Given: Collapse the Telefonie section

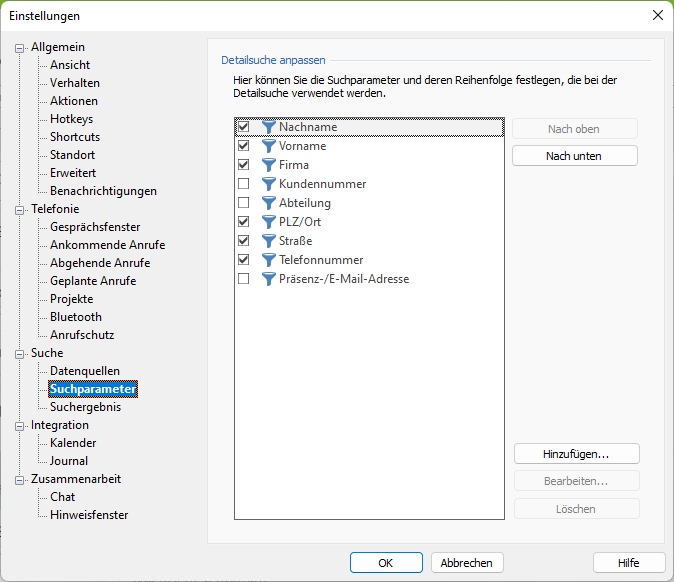Looking at the screenshot, I should coord(20,209).
